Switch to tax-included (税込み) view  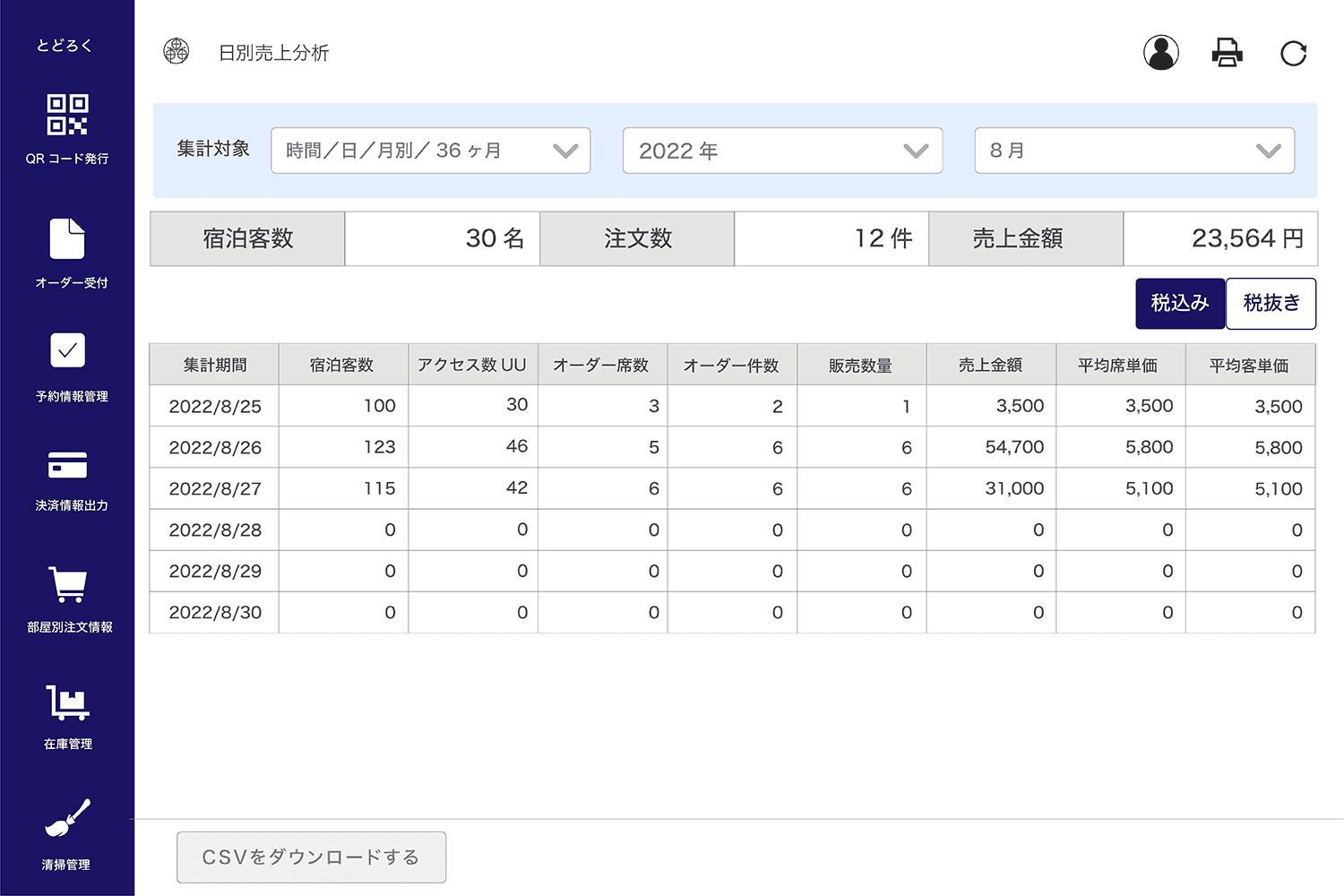(x=1179, y=304)
